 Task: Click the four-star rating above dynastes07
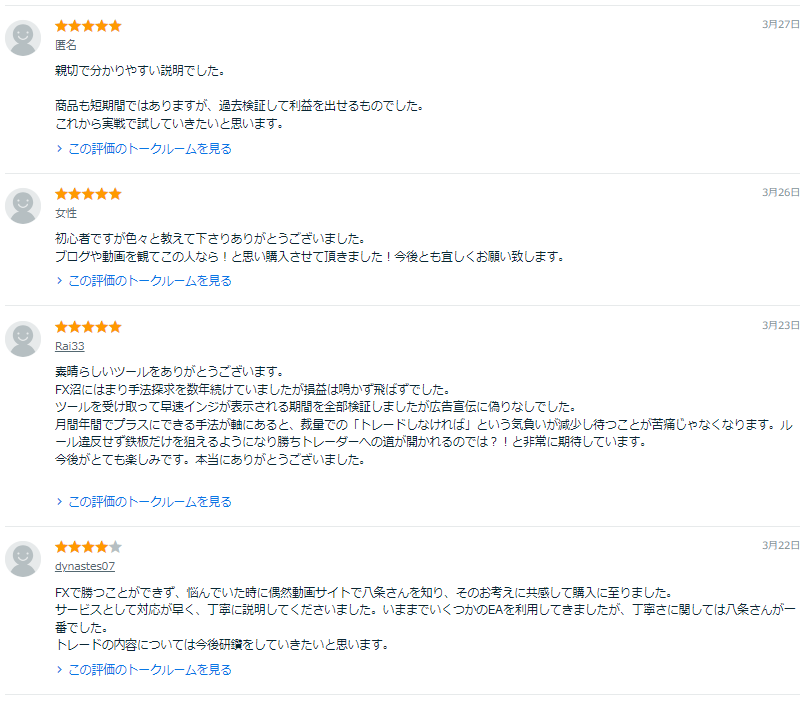tap(88, 547)
